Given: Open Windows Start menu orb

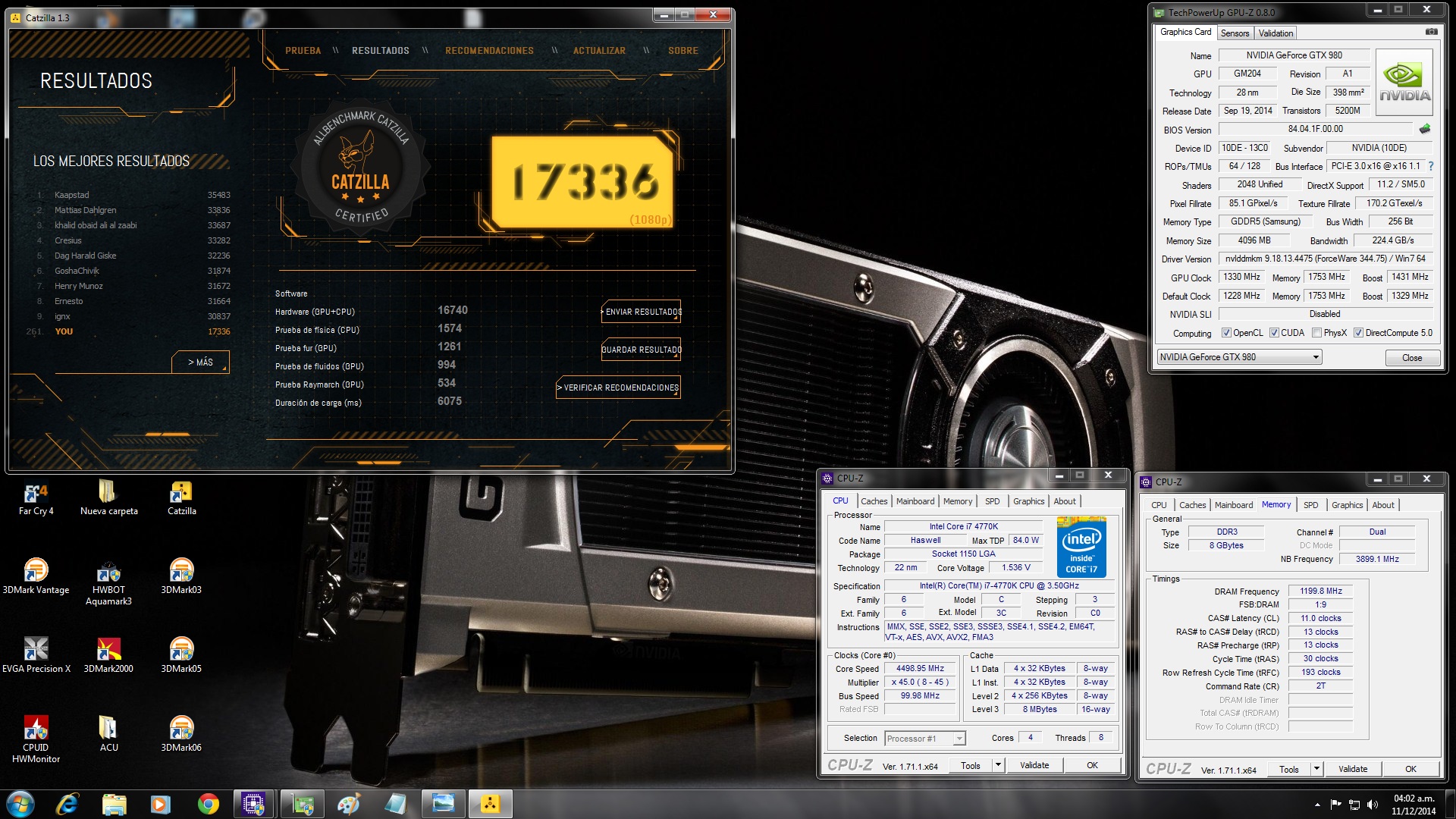Looking at the screenshot, I should [20, 804].
